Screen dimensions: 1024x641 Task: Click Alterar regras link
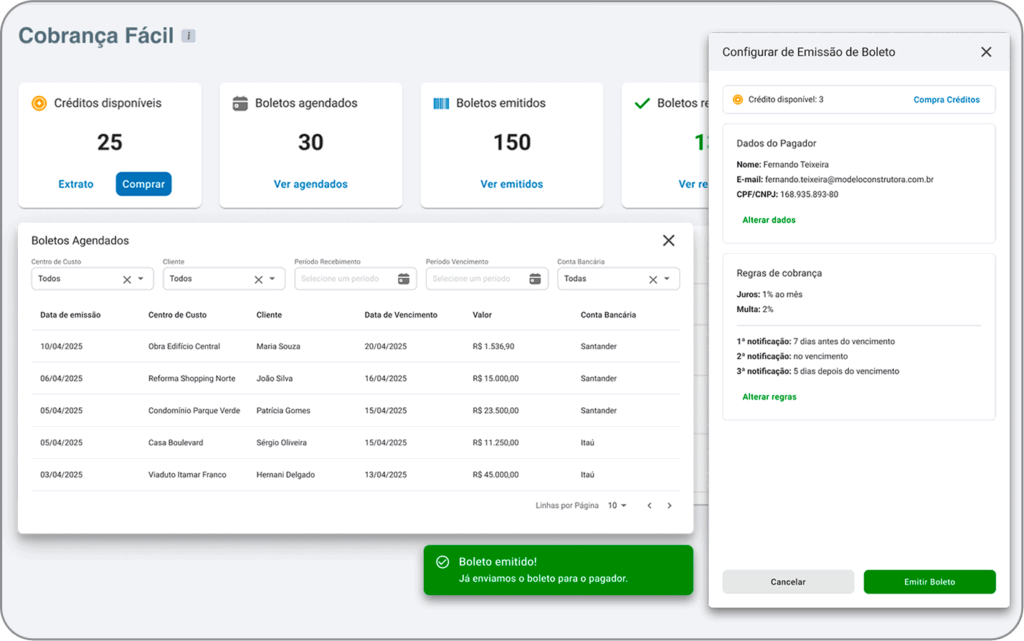click(x=769, y=397)
